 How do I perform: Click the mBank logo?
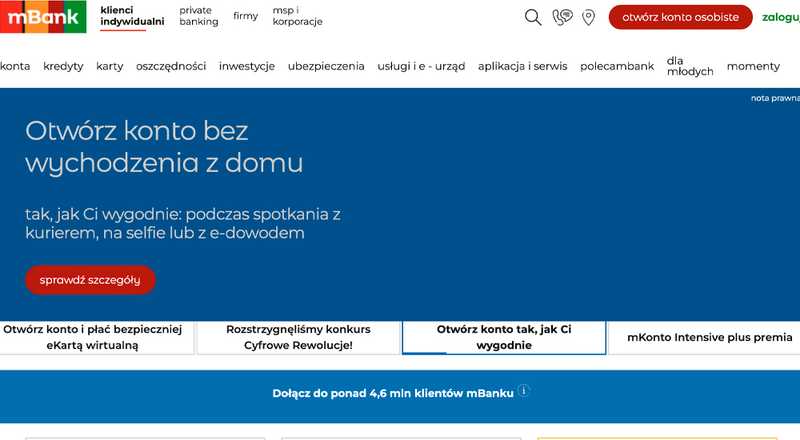(x=43, y=16)
